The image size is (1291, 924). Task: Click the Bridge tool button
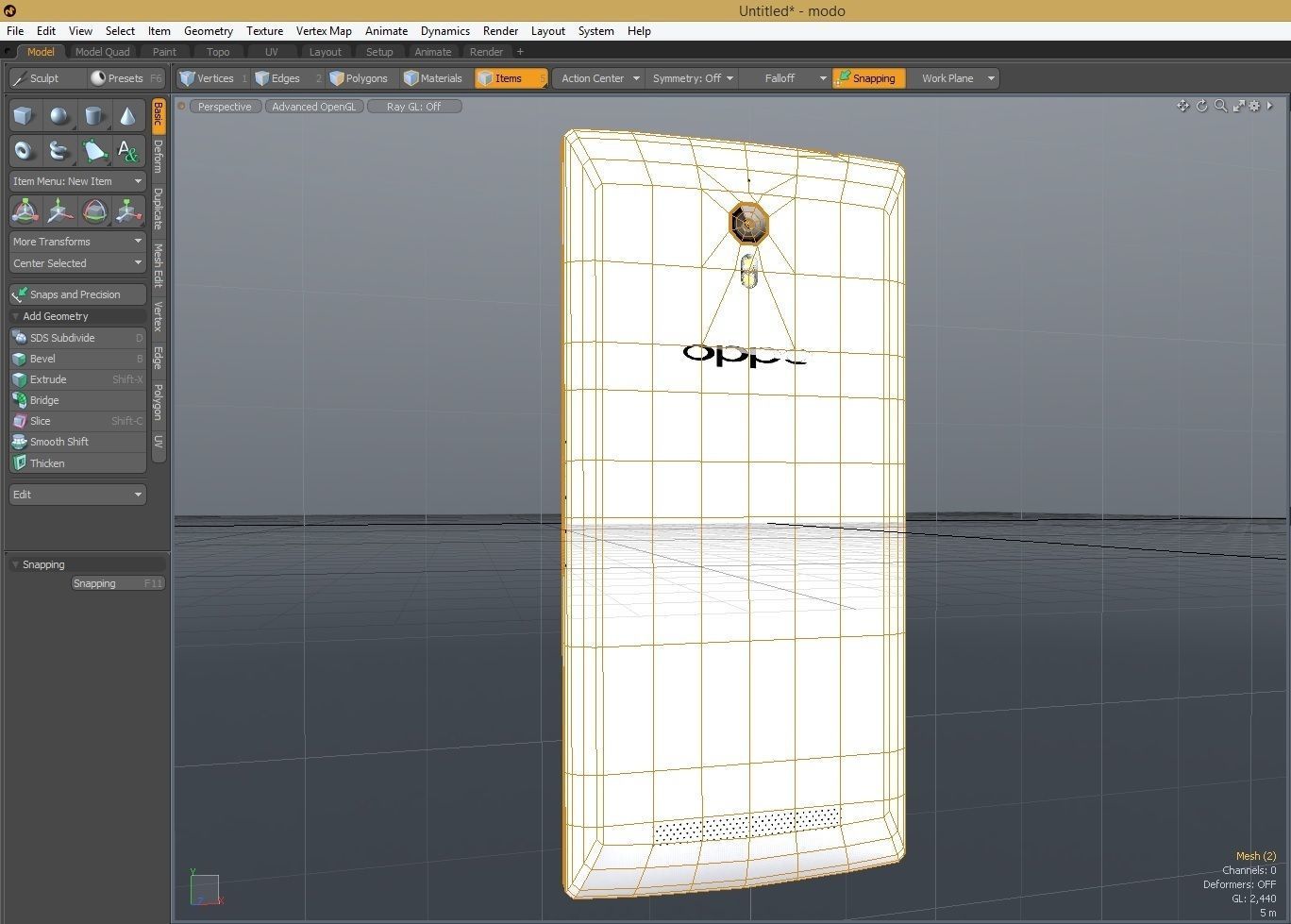(77, 400)
